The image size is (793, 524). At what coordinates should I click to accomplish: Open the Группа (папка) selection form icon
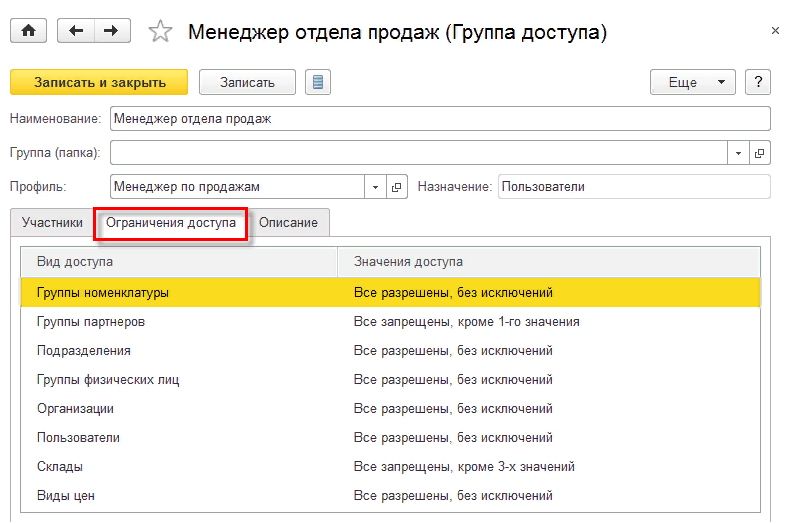coord(760,153)
